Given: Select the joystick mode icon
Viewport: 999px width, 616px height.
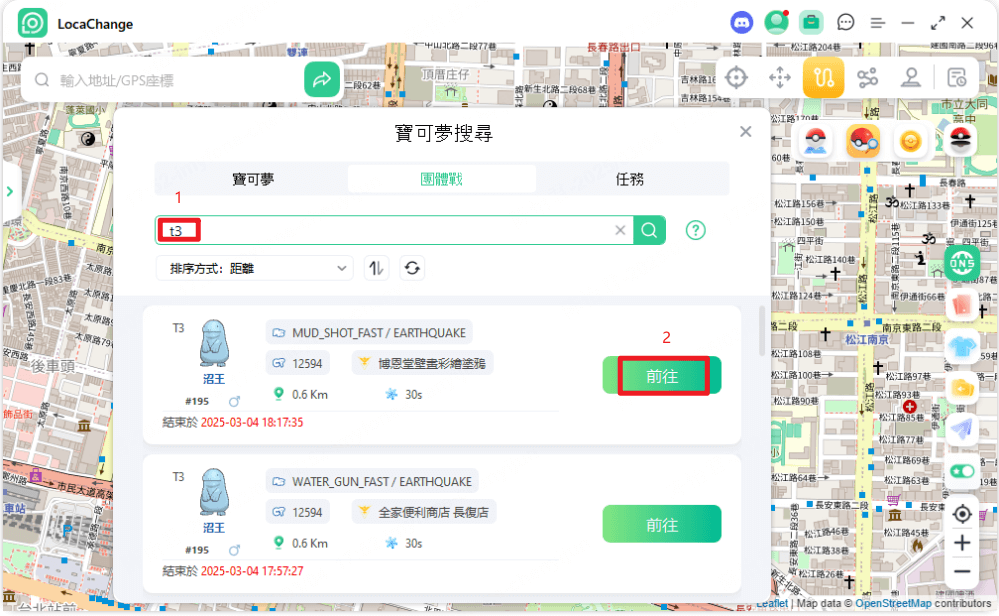Looking at the screenshot, I should (x=911, y=78).
